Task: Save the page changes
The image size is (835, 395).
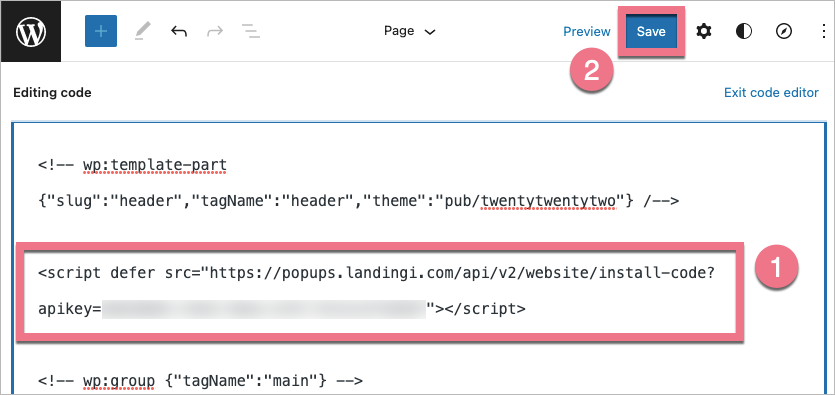Action: click(x=651, y=31)
